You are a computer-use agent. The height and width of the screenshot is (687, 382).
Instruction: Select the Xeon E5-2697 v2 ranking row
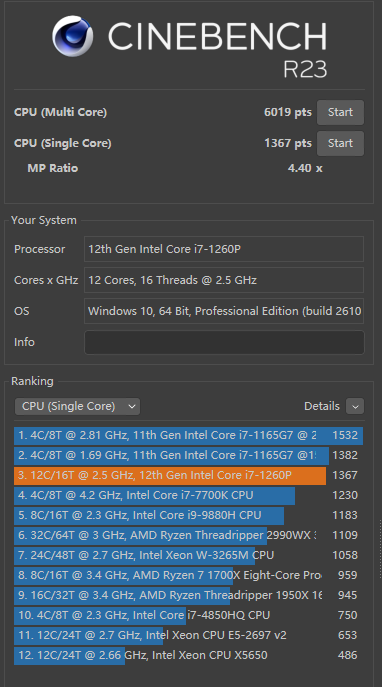pos(188,635)
